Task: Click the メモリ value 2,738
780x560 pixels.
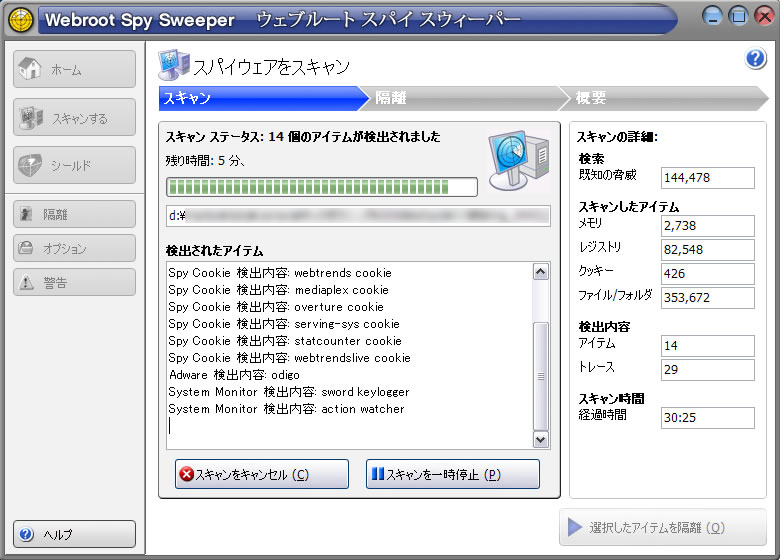Action: pos(707,226)
